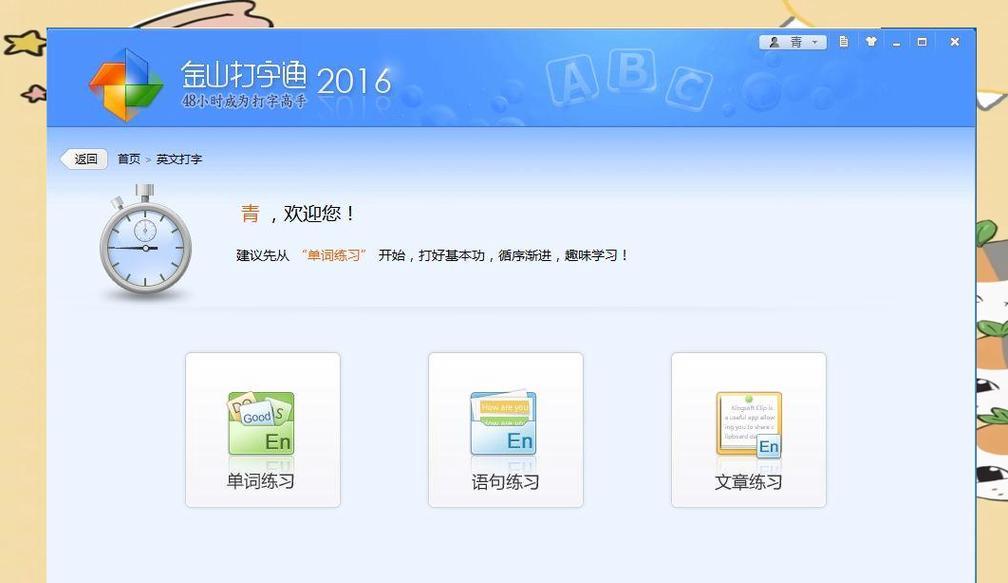The image size is (1008, 583).
Task: Go to 首页 in the breadcrumb
Action: point(129,159)
